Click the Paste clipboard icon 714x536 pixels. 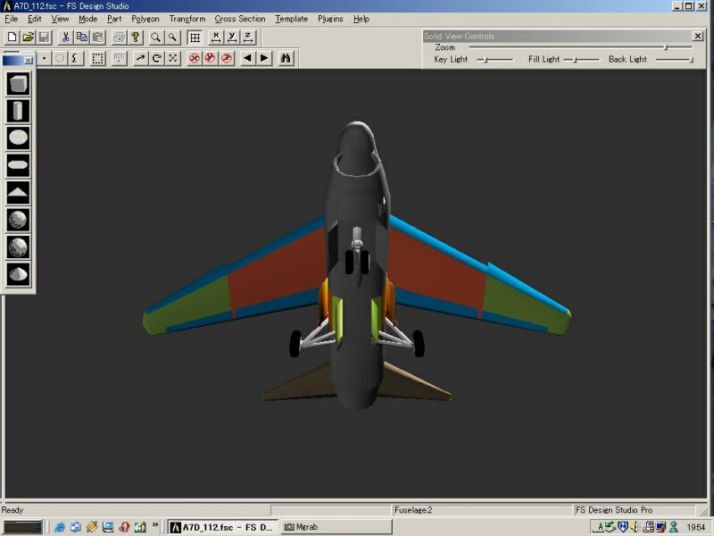[98, 37]
